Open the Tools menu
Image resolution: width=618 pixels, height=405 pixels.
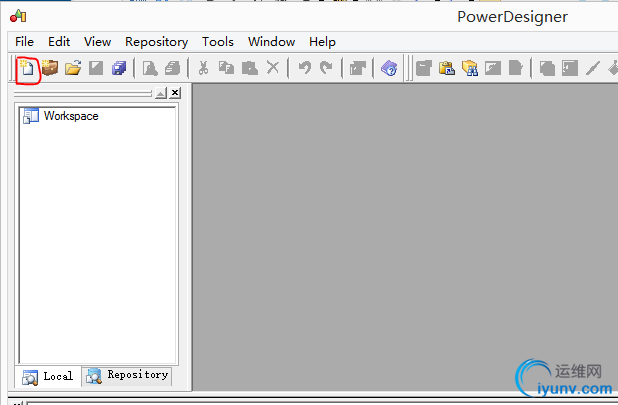pyautogui.click(x=218, y=41)
